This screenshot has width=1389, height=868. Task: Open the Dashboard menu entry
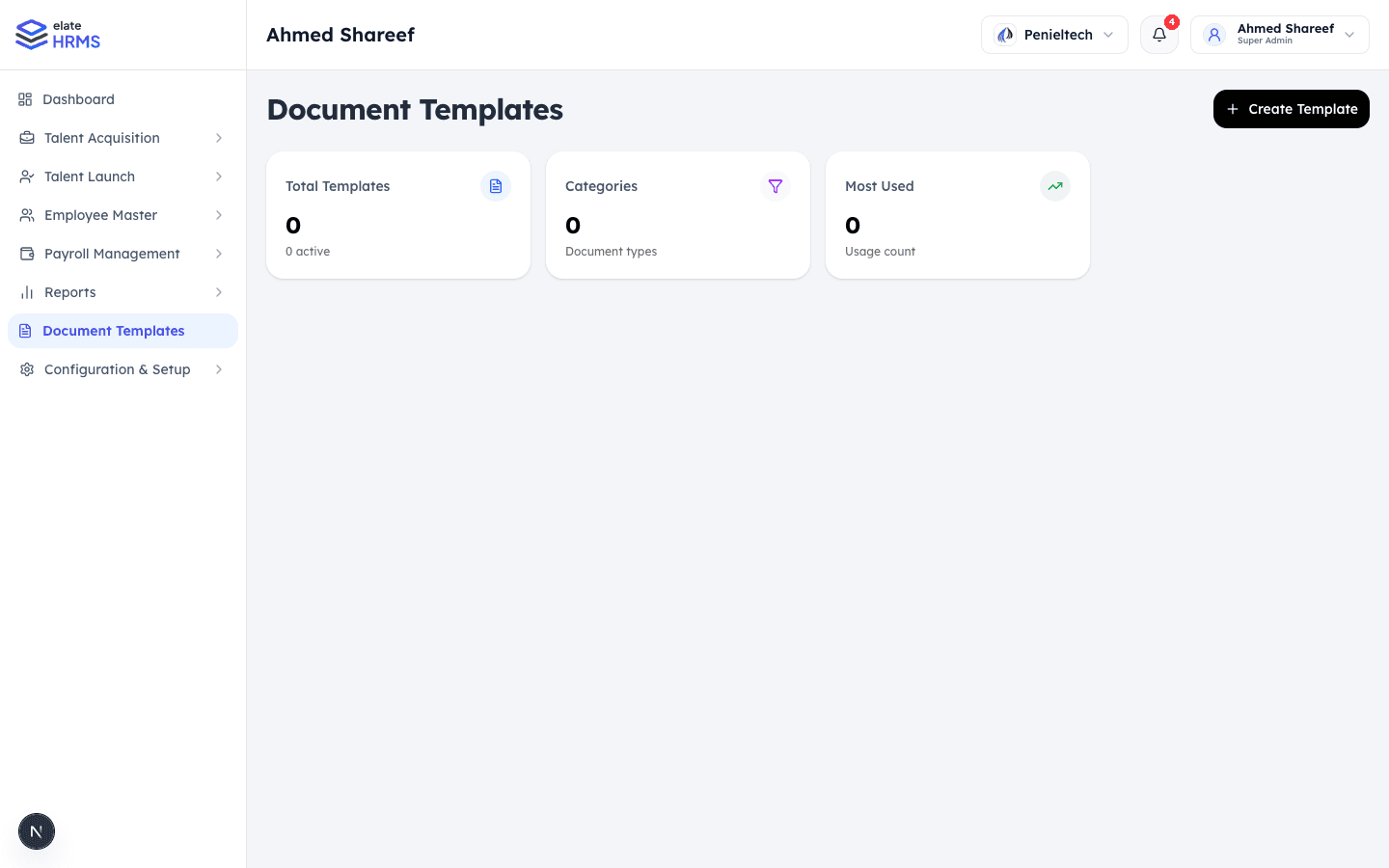pos(78,99)
